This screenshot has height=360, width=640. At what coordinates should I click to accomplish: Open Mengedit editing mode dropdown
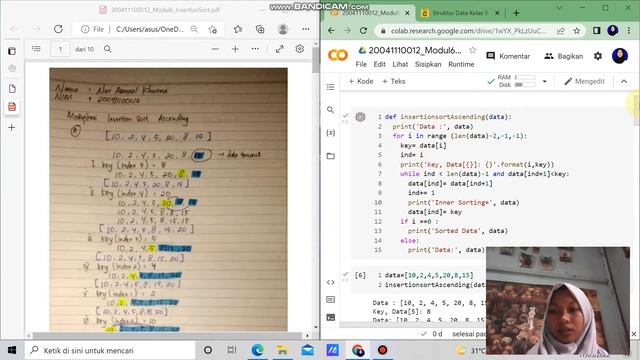pyautogui.click(x=584, y=81)
